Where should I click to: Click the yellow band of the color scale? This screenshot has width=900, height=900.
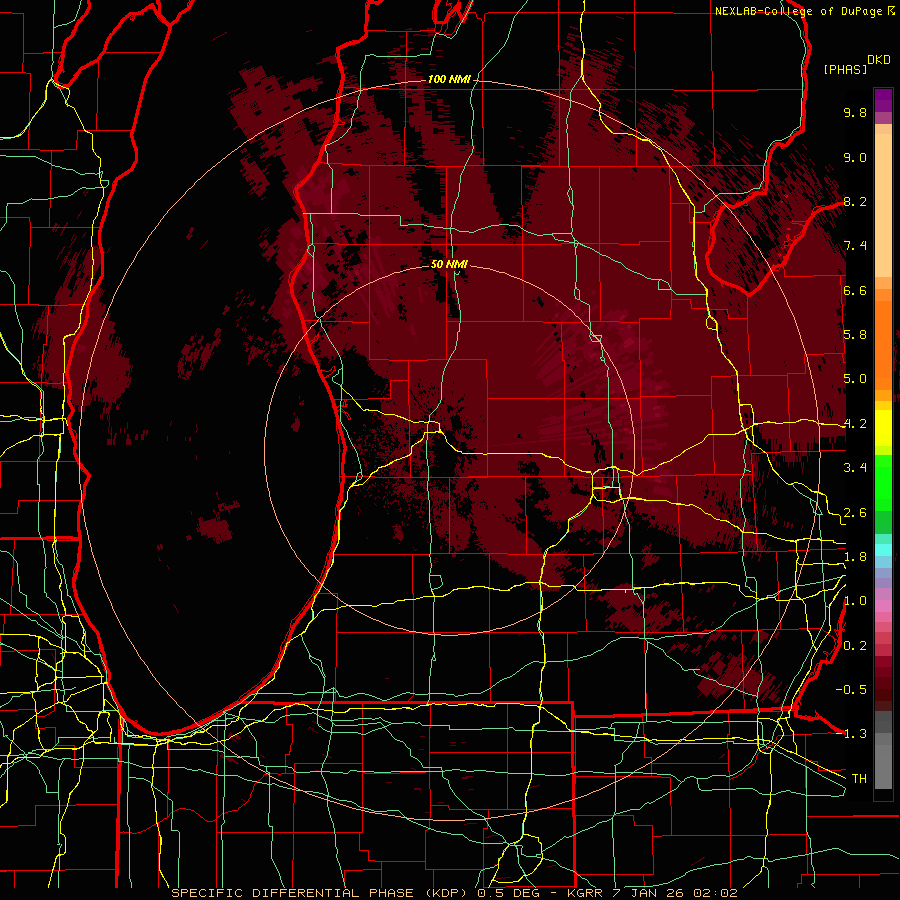tap(883, 428)
